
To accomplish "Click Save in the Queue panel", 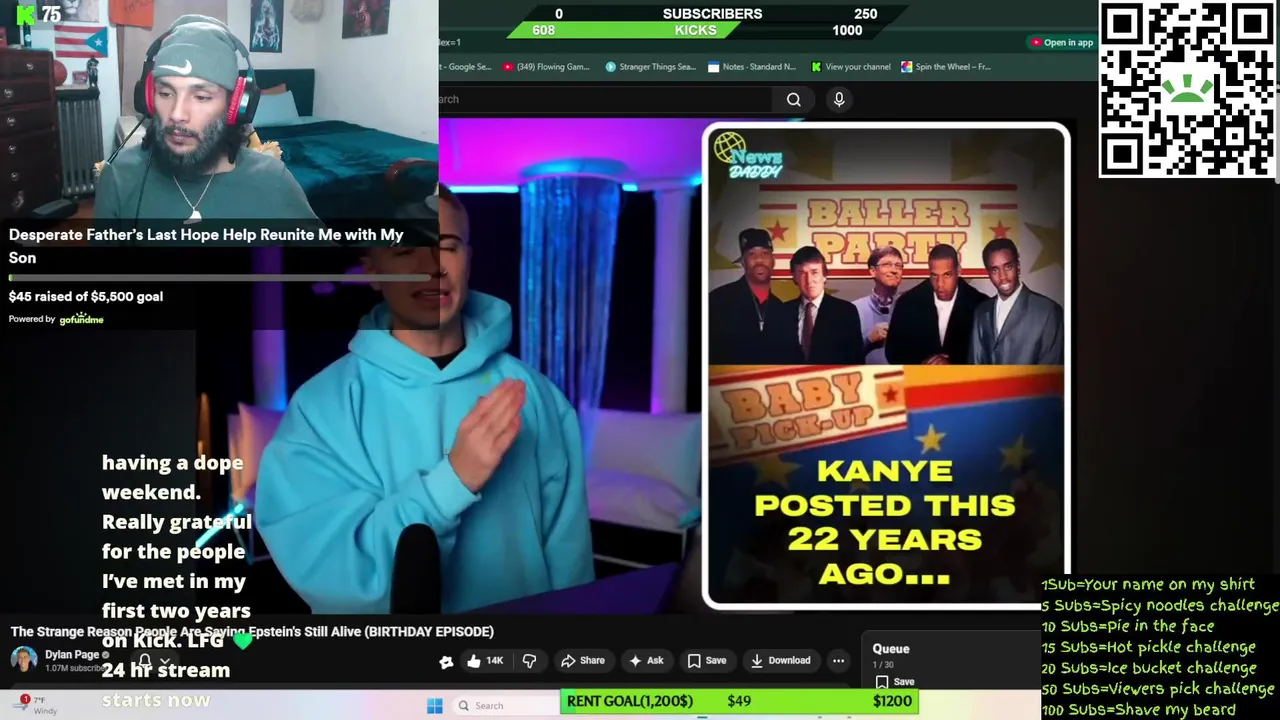I will [895, 681].
